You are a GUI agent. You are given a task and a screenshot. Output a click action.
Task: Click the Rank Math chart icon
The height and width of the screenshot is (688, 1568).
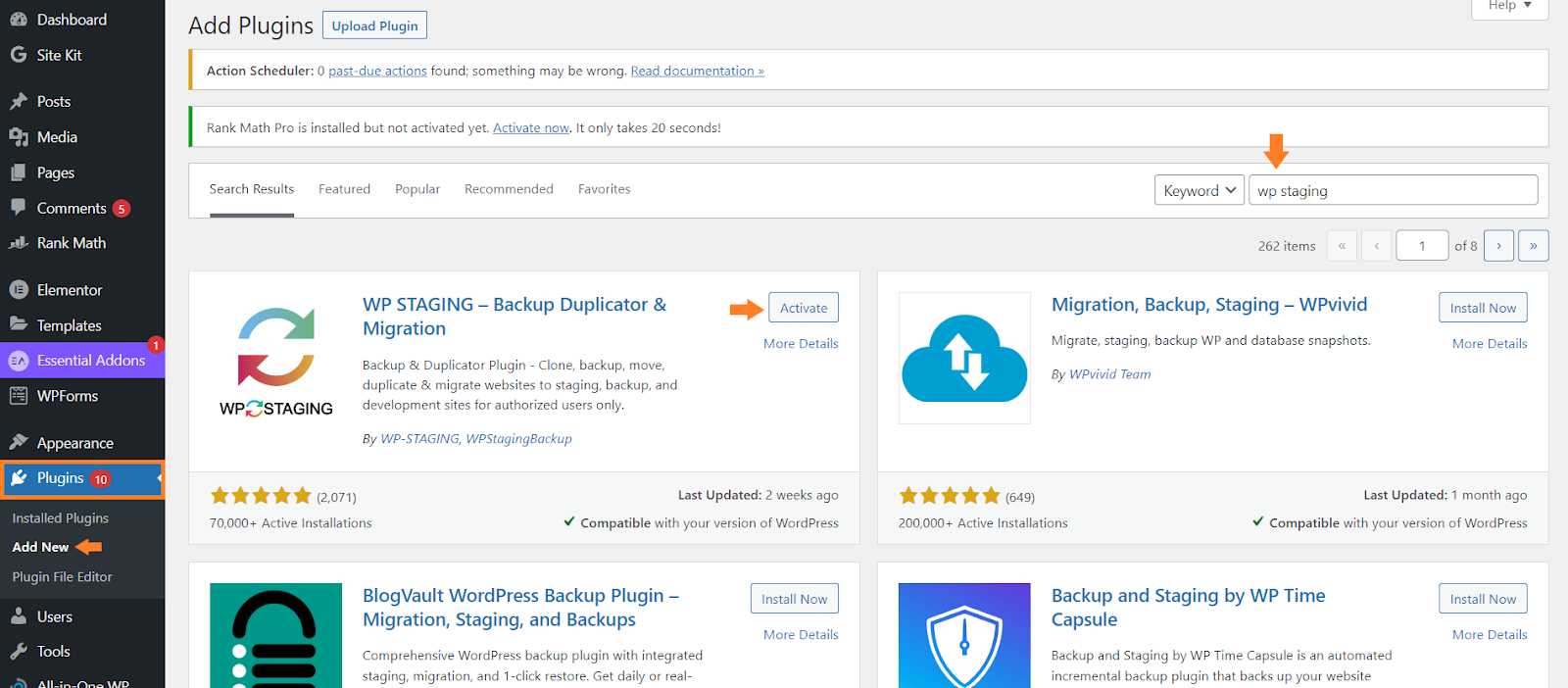19,243
